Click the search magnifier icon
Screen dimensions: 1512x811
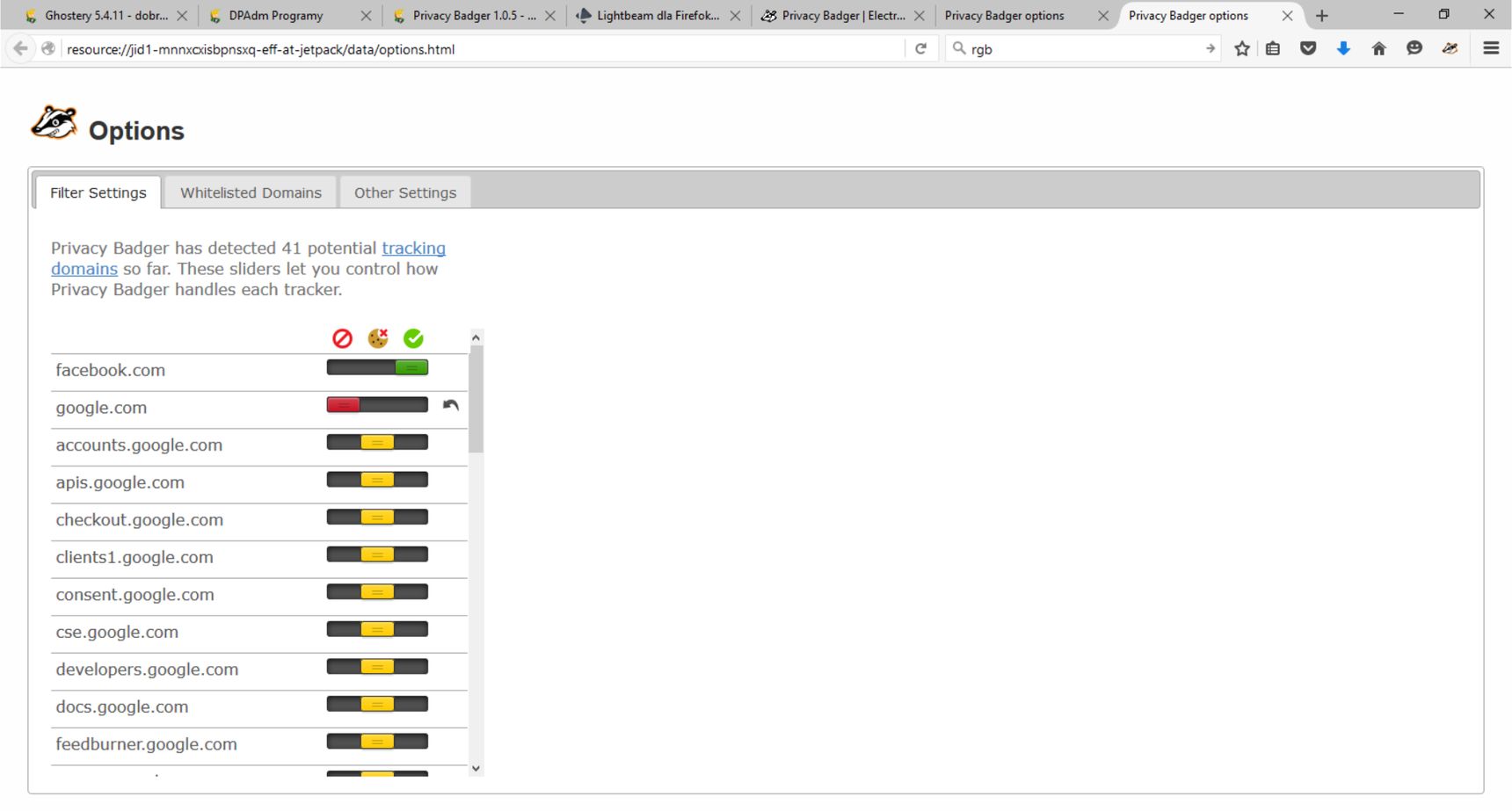[959, 48]
